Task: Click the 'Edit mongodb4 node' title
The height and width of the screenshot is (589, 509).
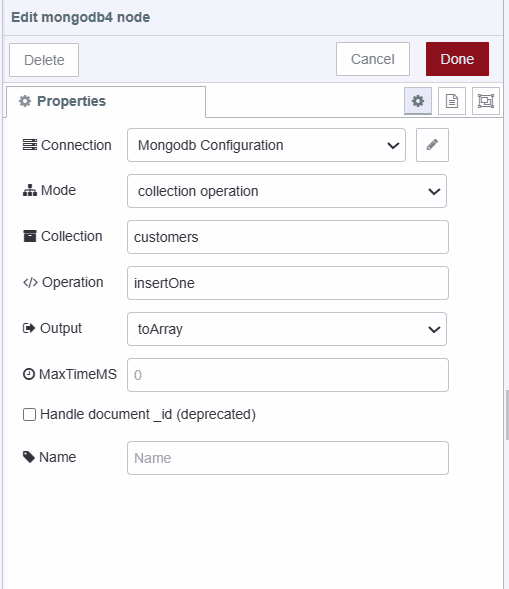Action: (x=80, y=17)
